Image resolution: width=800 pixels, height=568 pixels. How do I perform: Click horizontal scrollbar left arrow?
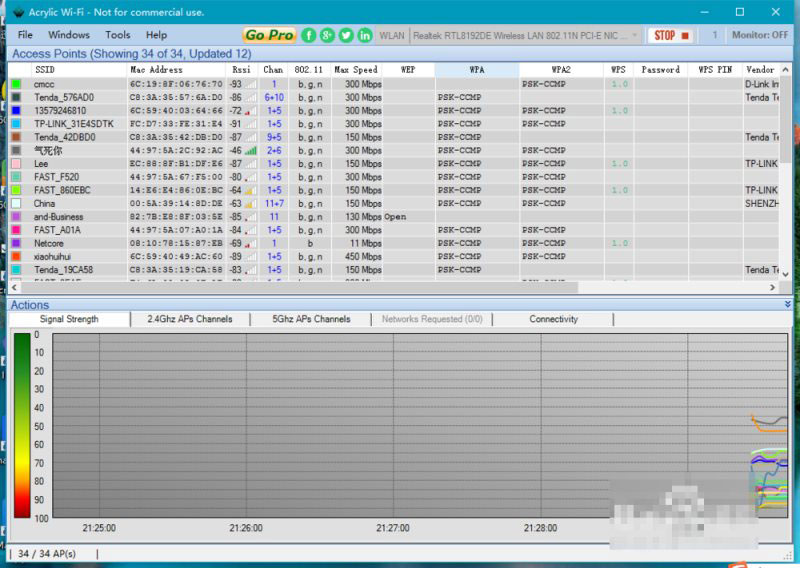tap(14, 287)
